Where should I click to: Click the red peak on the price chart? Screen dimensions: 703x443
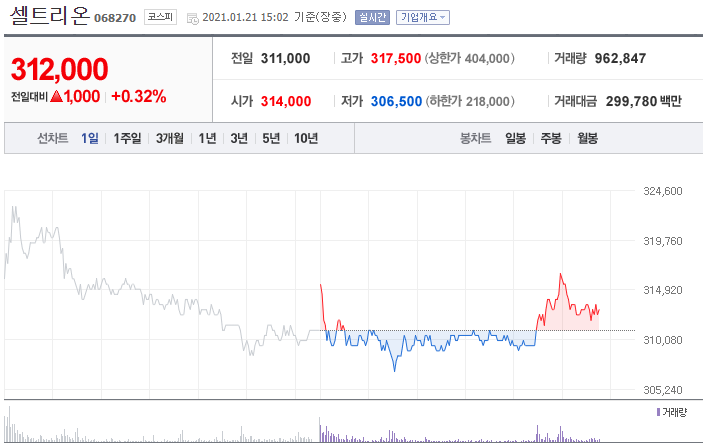click(x=560, y=274)
